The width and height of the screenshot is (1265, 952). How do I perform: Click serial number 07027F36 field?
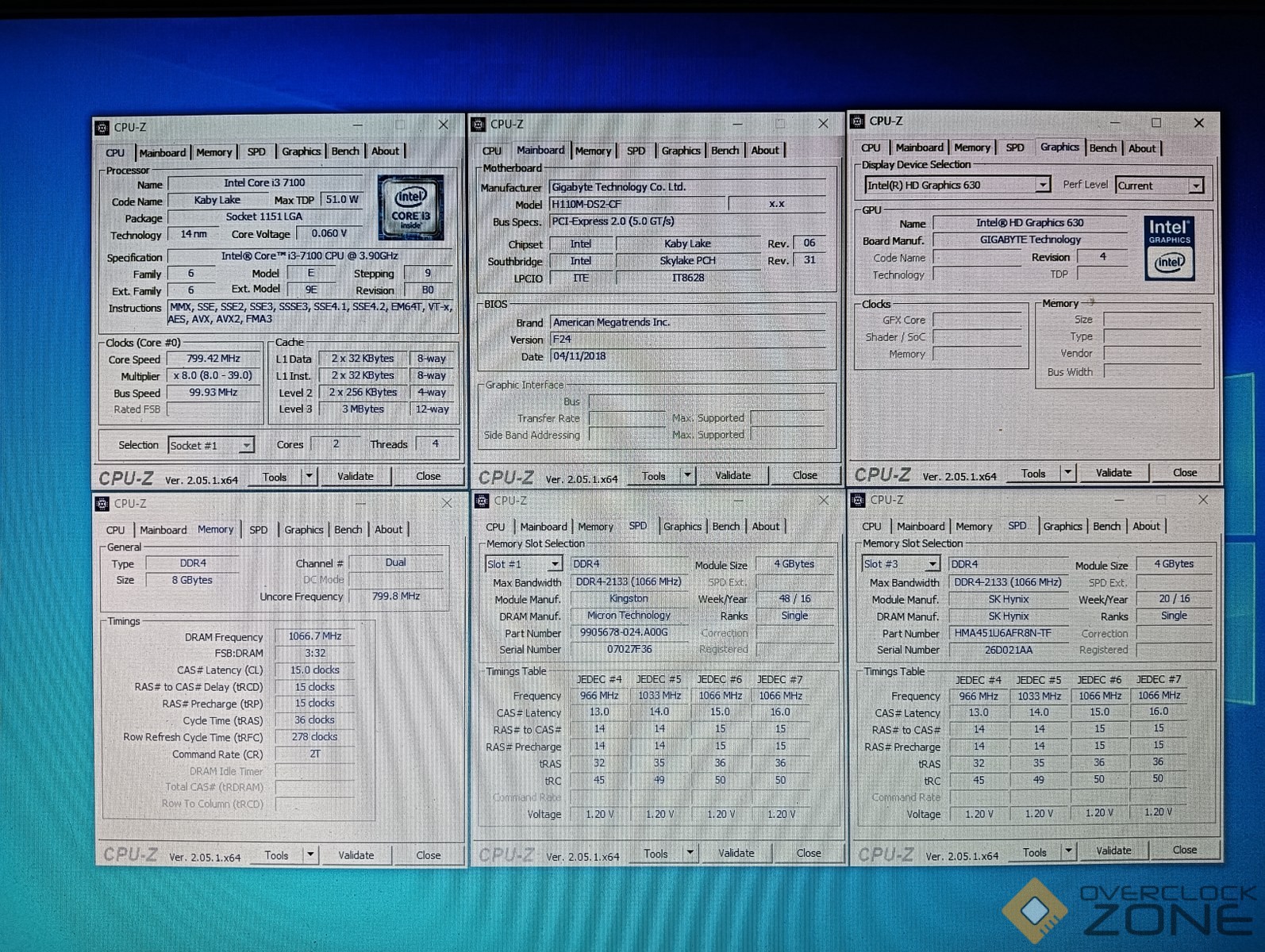tap(629, 650)
